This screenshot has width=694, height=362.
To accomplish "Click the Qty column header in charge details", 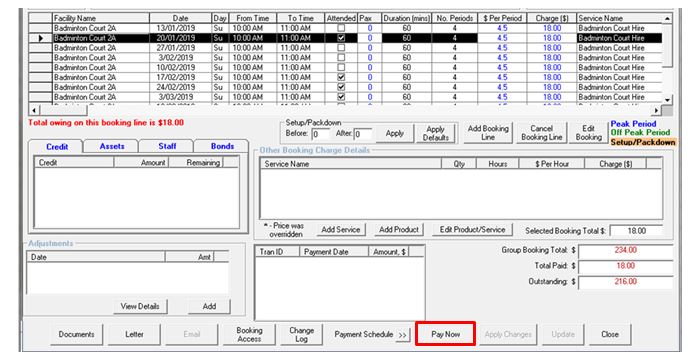I will tap(459, 164).
